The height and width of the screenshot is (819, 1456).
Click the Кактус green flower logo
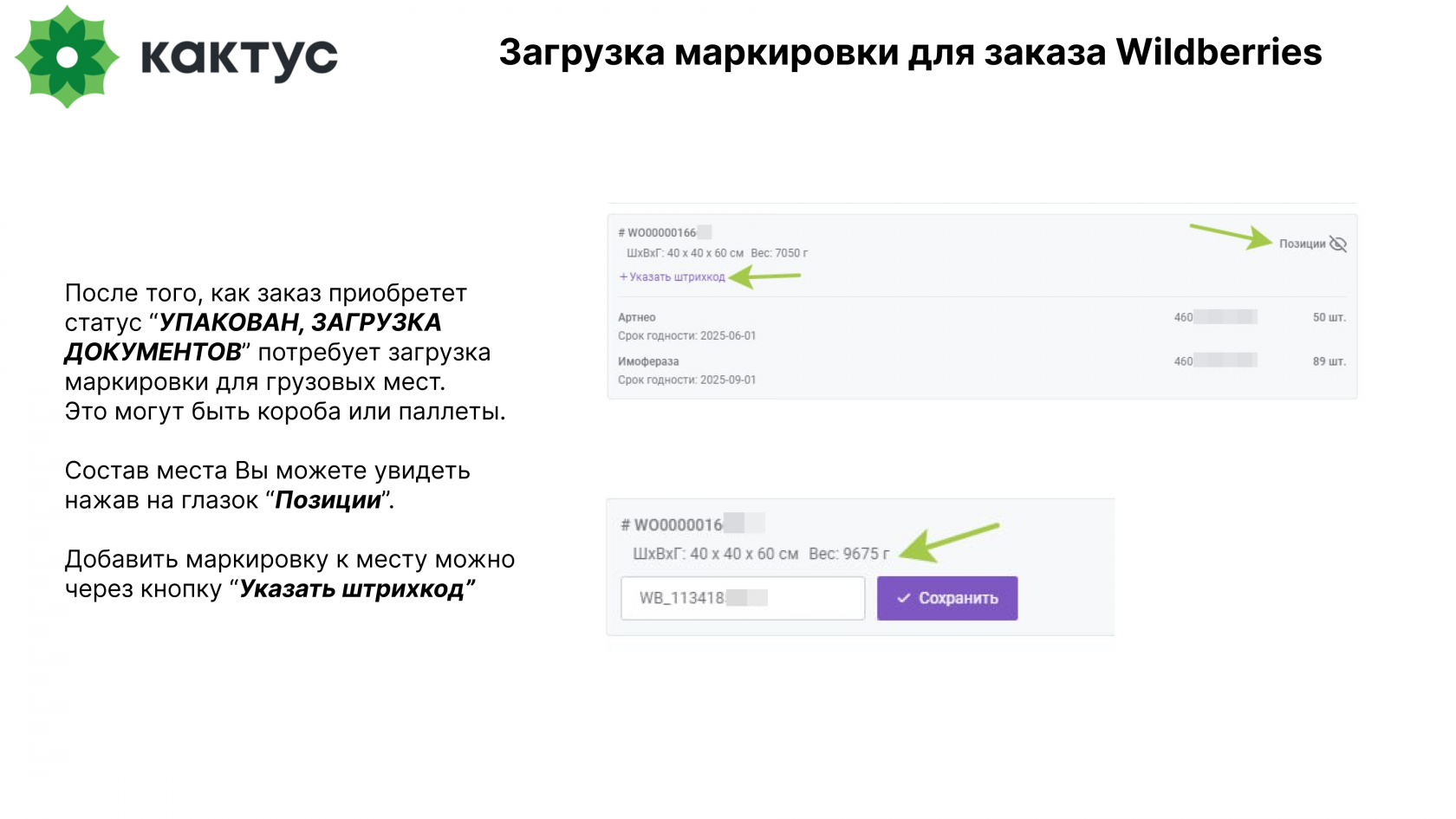pos(67,57)
